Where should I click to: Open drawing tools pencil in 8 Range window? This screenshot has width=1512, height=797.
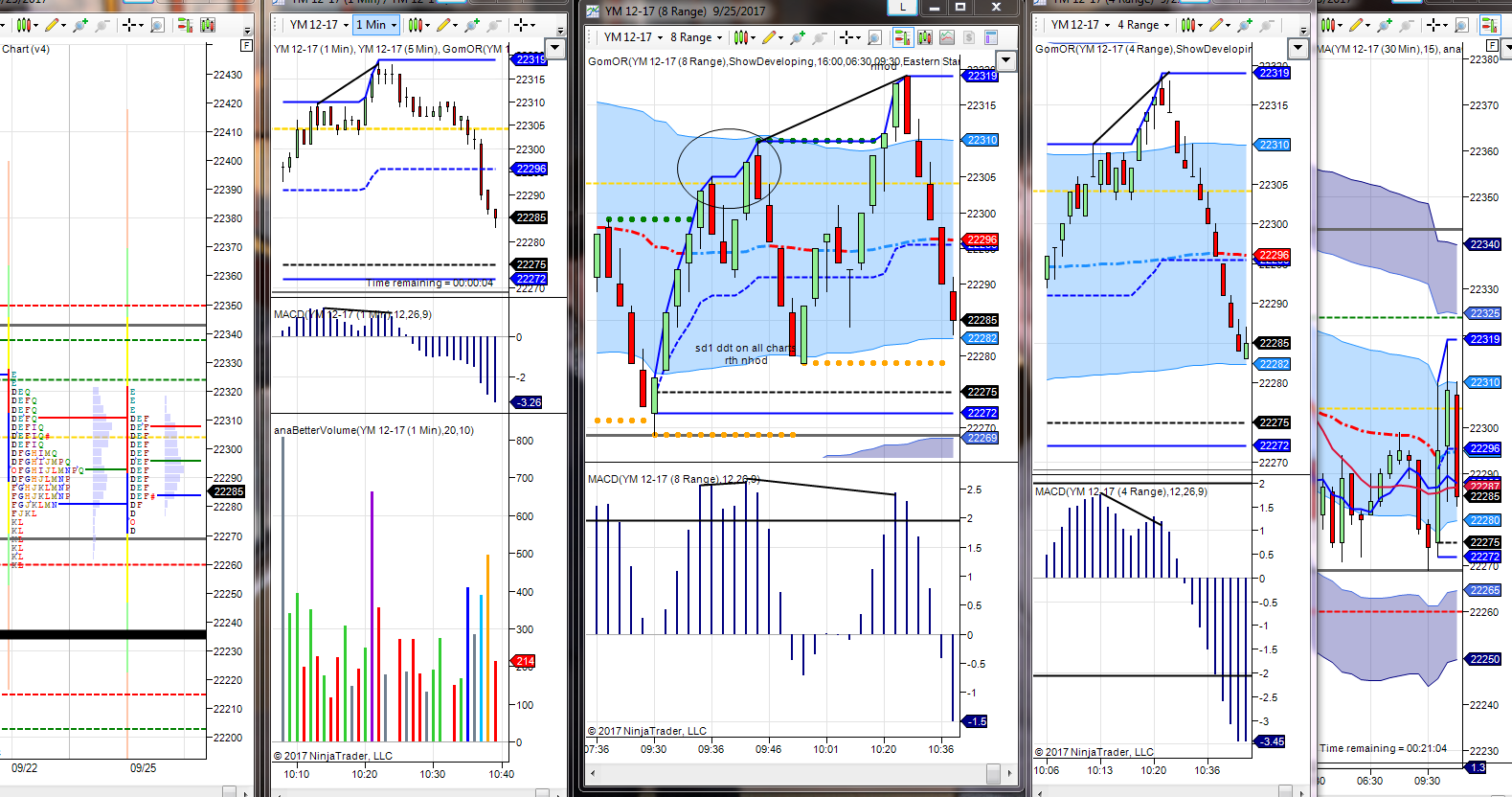pos(772,37)
